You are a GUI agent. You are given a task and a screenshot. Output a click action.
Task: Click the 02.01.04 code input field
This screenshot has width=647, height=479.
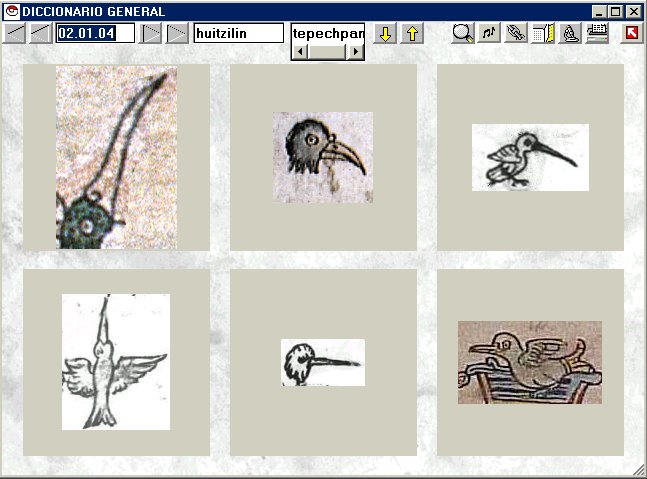point(95,33)
